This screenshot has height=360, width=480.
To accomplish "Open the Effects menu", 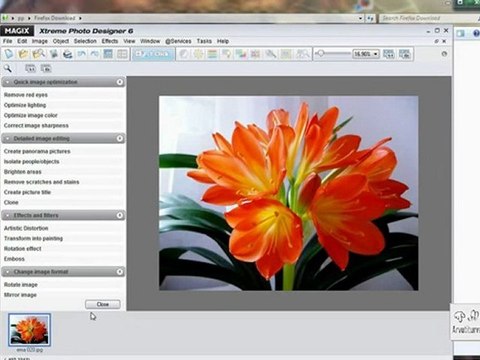I will coord(110,41).
